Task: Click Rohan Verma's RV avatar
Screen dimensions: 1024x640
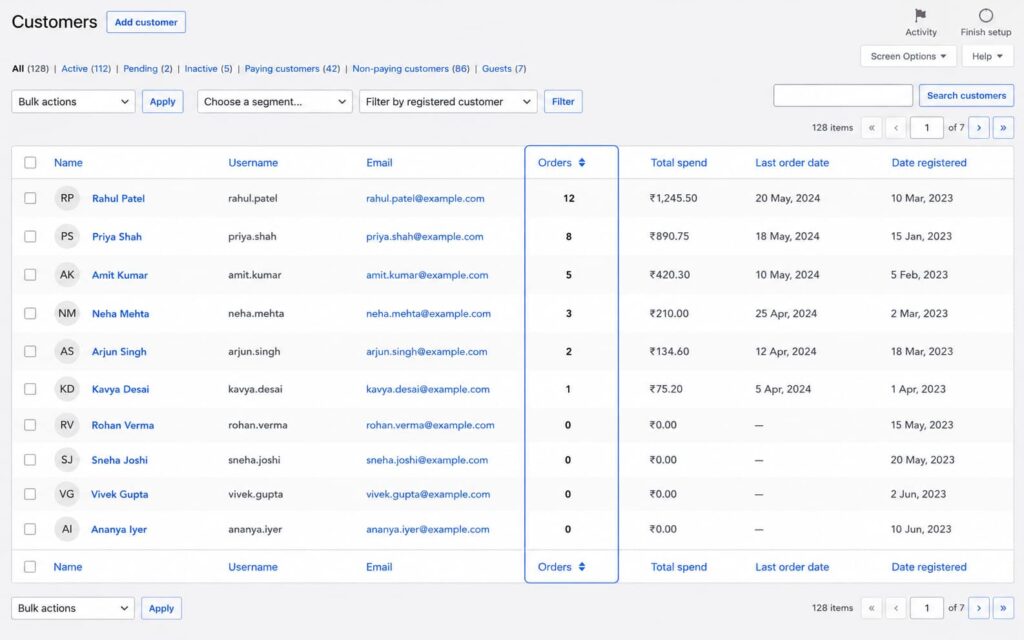Action: pyautogui.click(x=67, y=424)
